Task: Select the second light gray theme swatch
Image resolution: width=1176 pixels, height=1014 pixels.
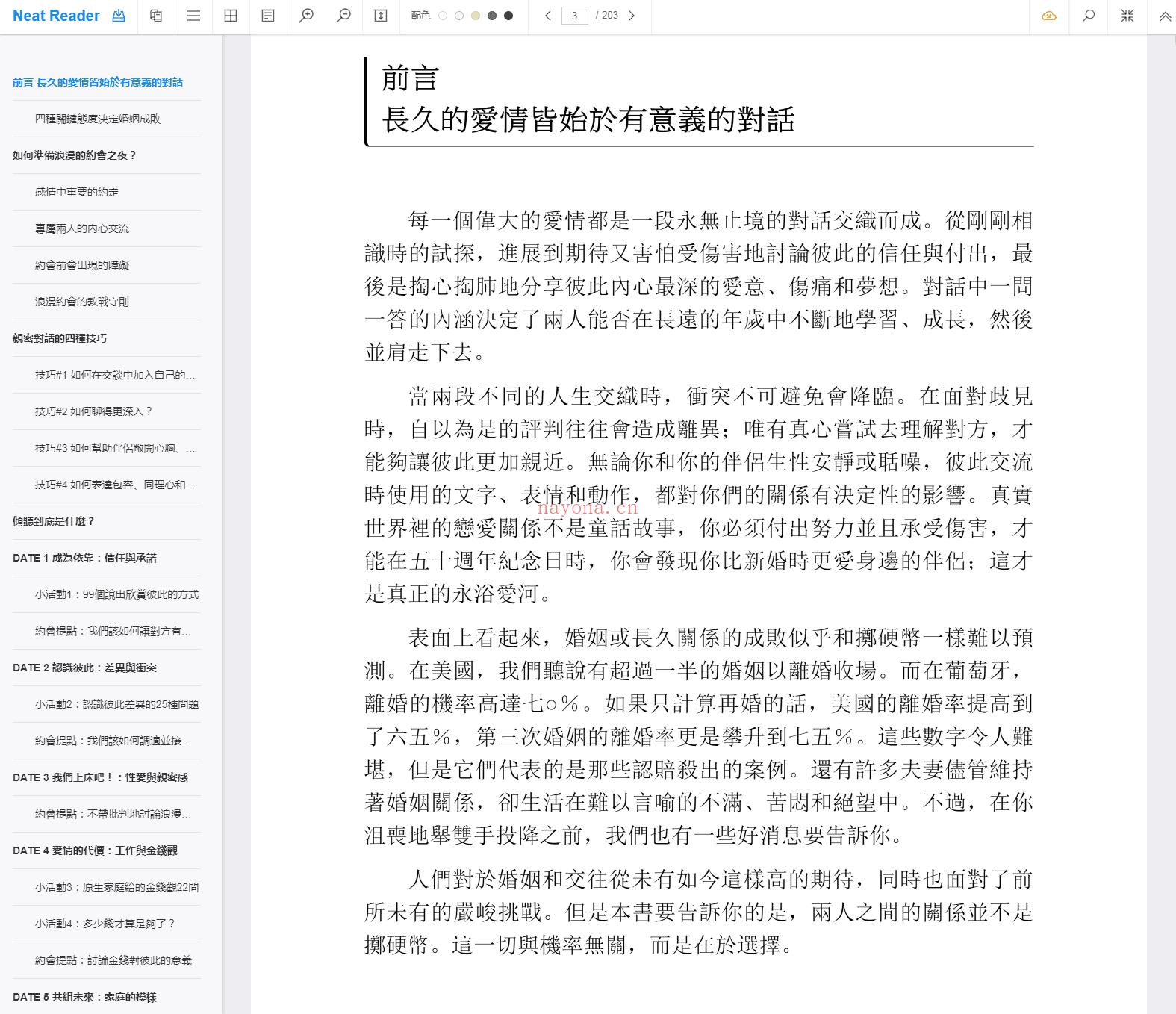Action: [x=459, y=16]
